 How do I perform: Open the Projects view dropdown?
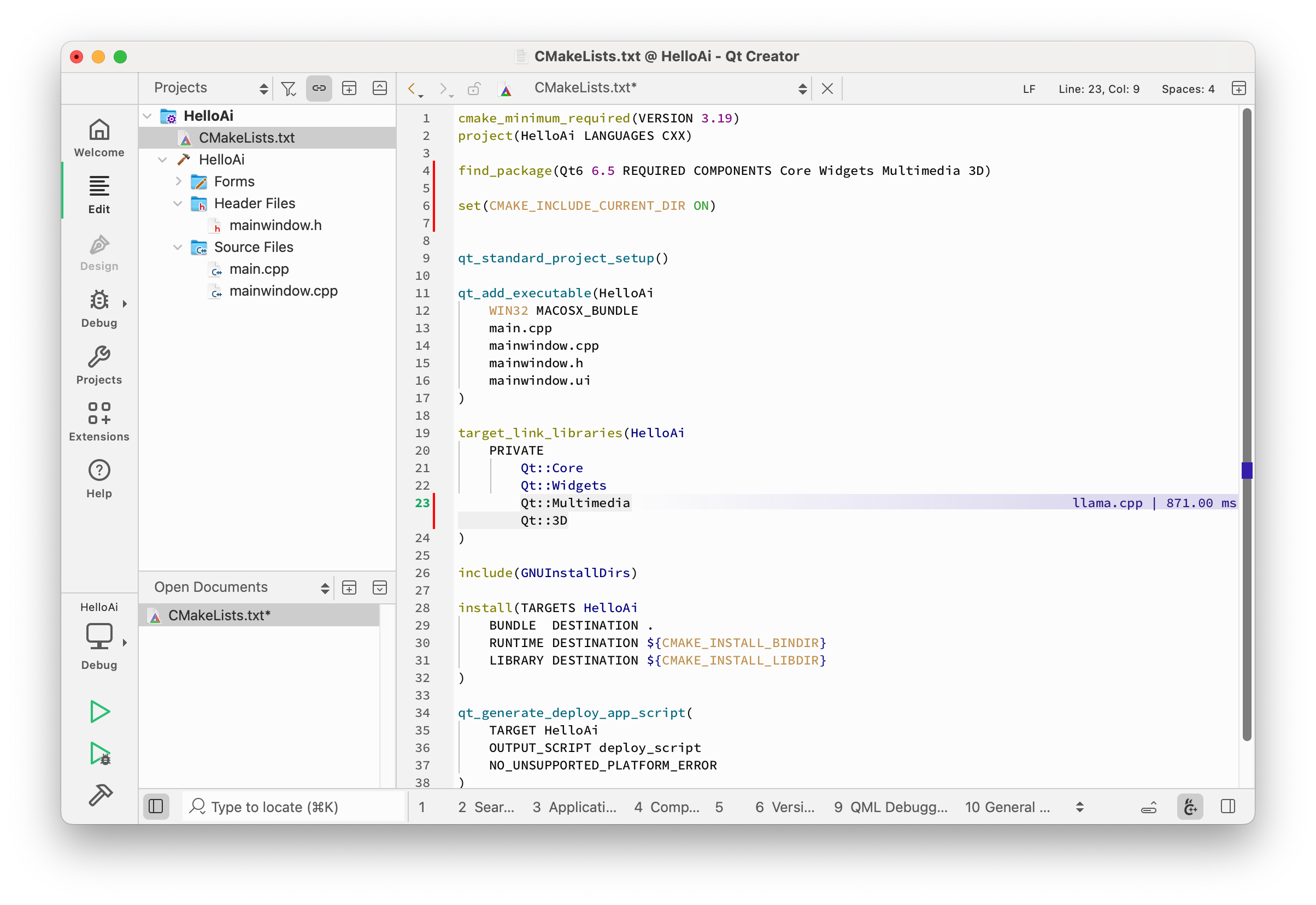210,88
